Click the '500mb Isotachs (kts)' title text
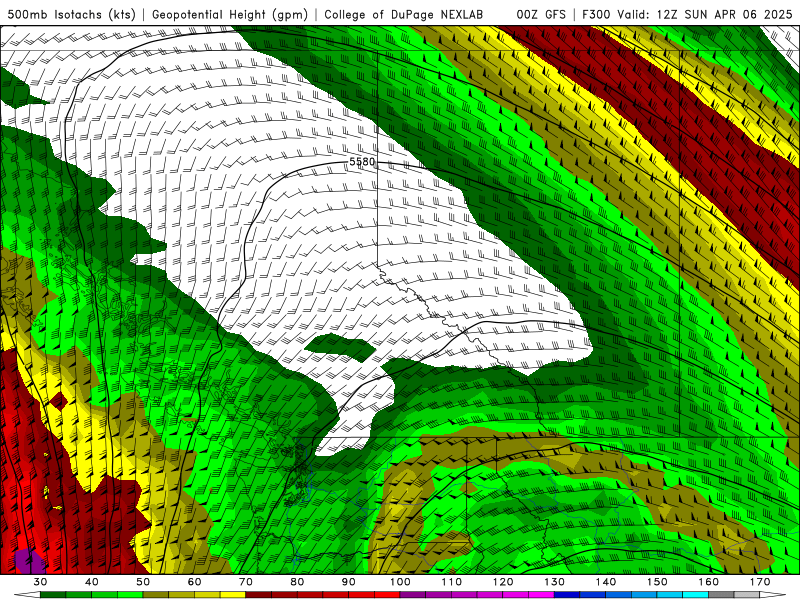 point(71,14)
